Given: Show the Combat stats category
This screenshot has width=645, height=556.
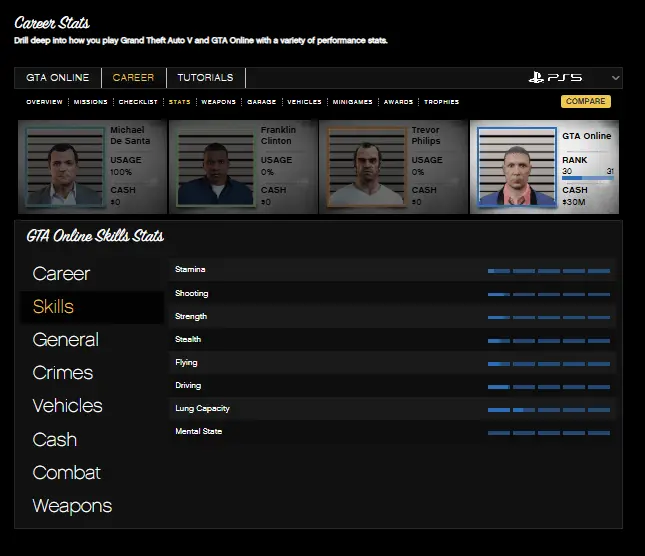Looking at the screenshot, I should click(x=66, y=472).
